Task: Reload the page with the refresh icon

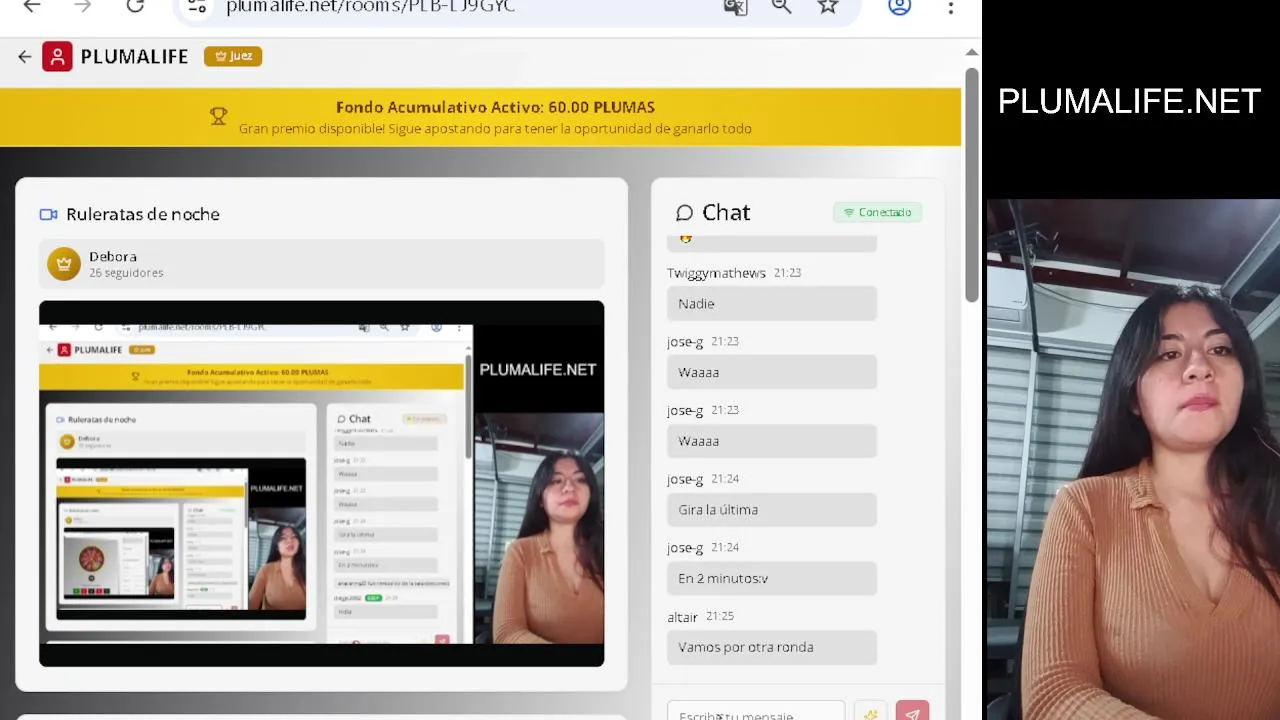Action: pos(135,6)
